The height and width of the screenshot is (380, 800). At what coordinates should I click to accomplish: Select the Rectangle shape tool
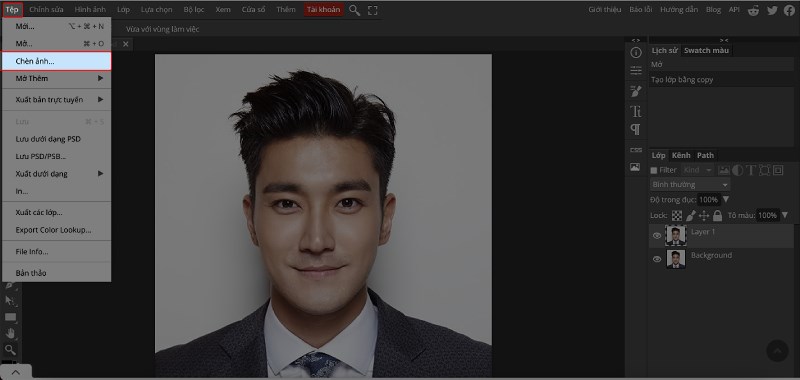[x=10, y=317]
